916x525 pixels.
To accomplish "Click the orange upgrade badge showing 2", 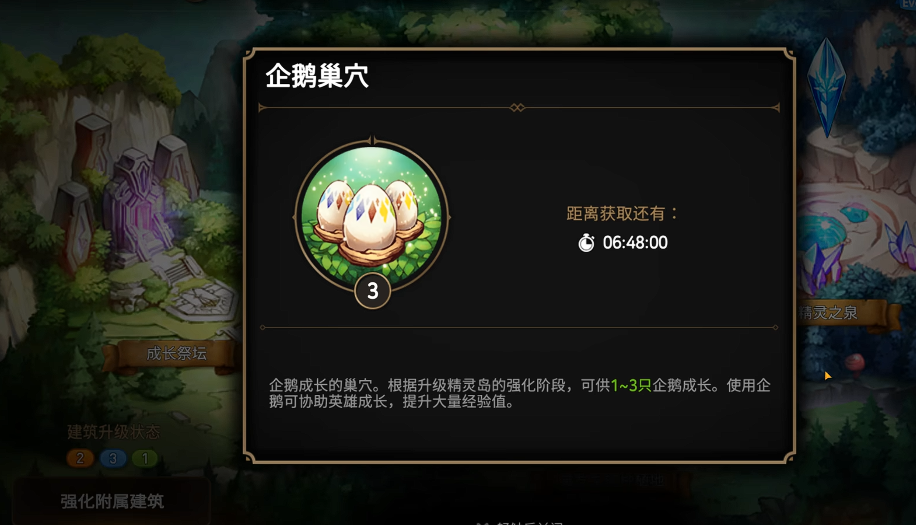I will click(x=80, y=458).
